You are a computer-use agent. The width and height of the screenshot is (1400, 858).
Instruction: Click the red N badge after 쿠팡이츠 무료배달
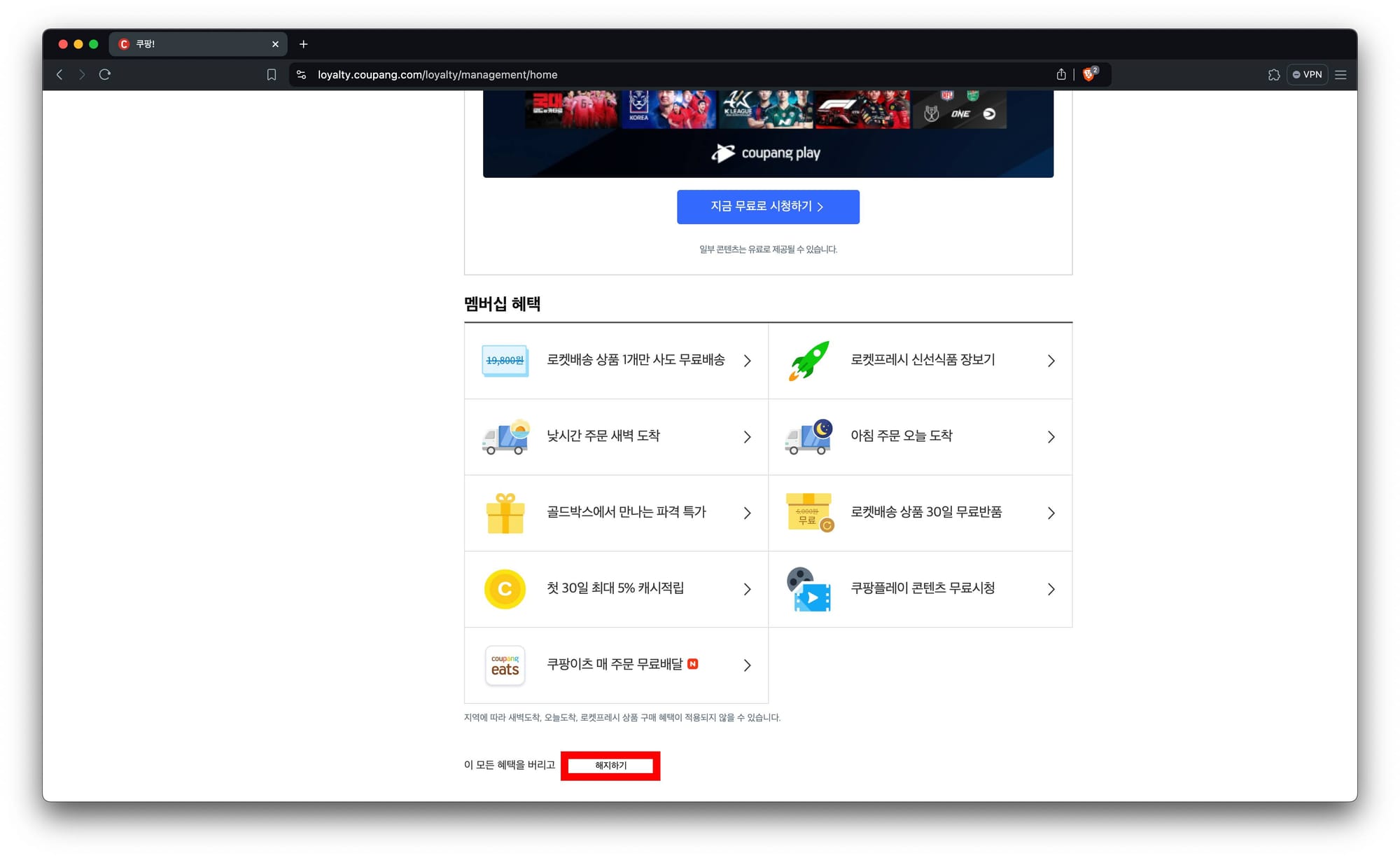tap(692, 663)
